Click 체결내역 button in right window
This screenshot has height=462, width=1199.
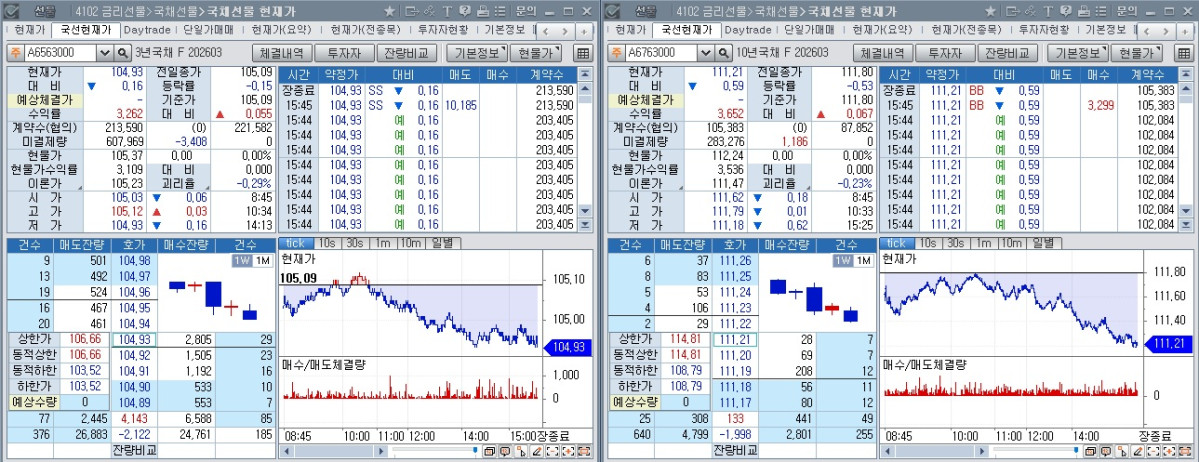coord(882,53)
